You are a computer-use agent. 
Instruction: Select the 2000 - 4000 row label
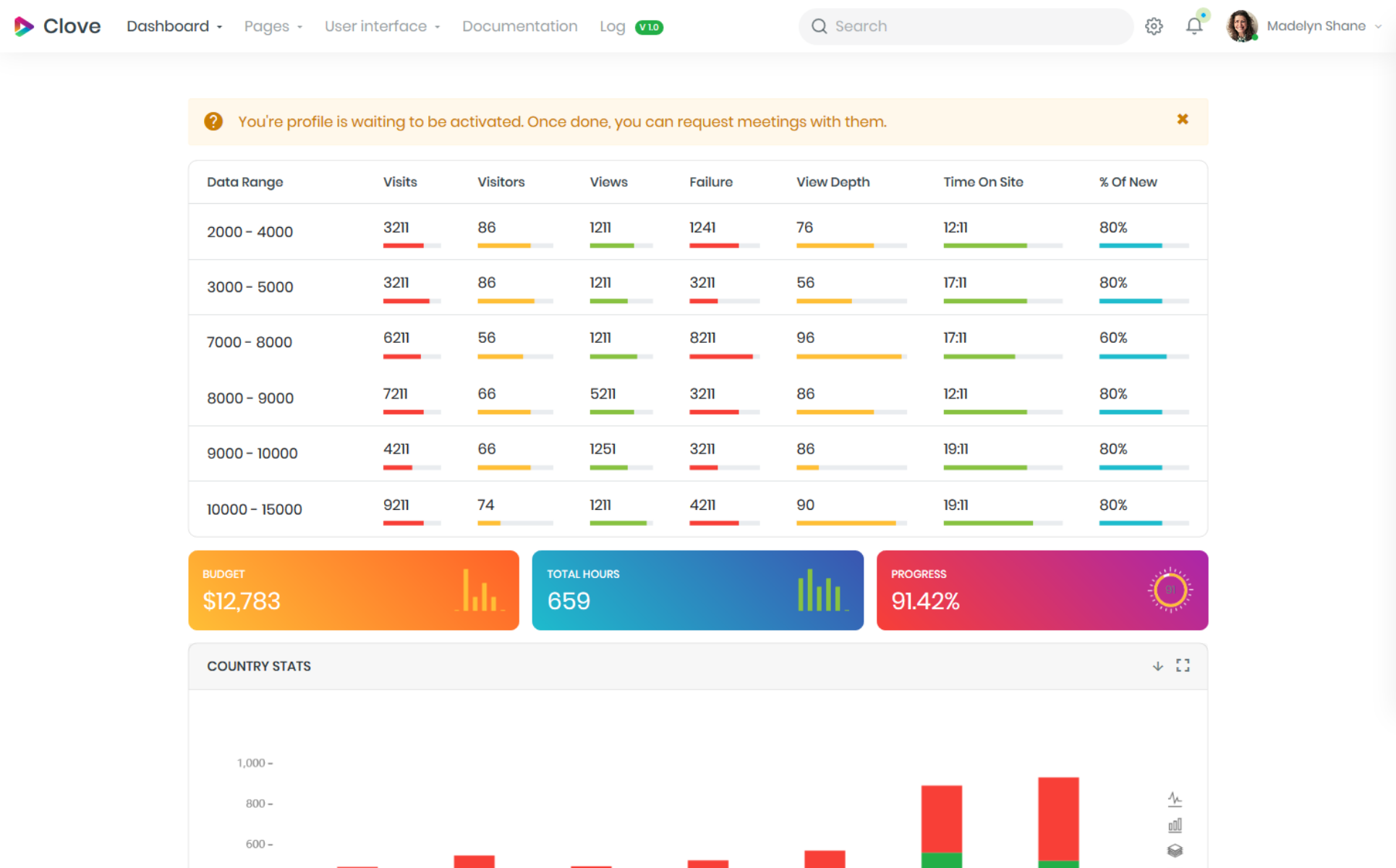point(250,232)
